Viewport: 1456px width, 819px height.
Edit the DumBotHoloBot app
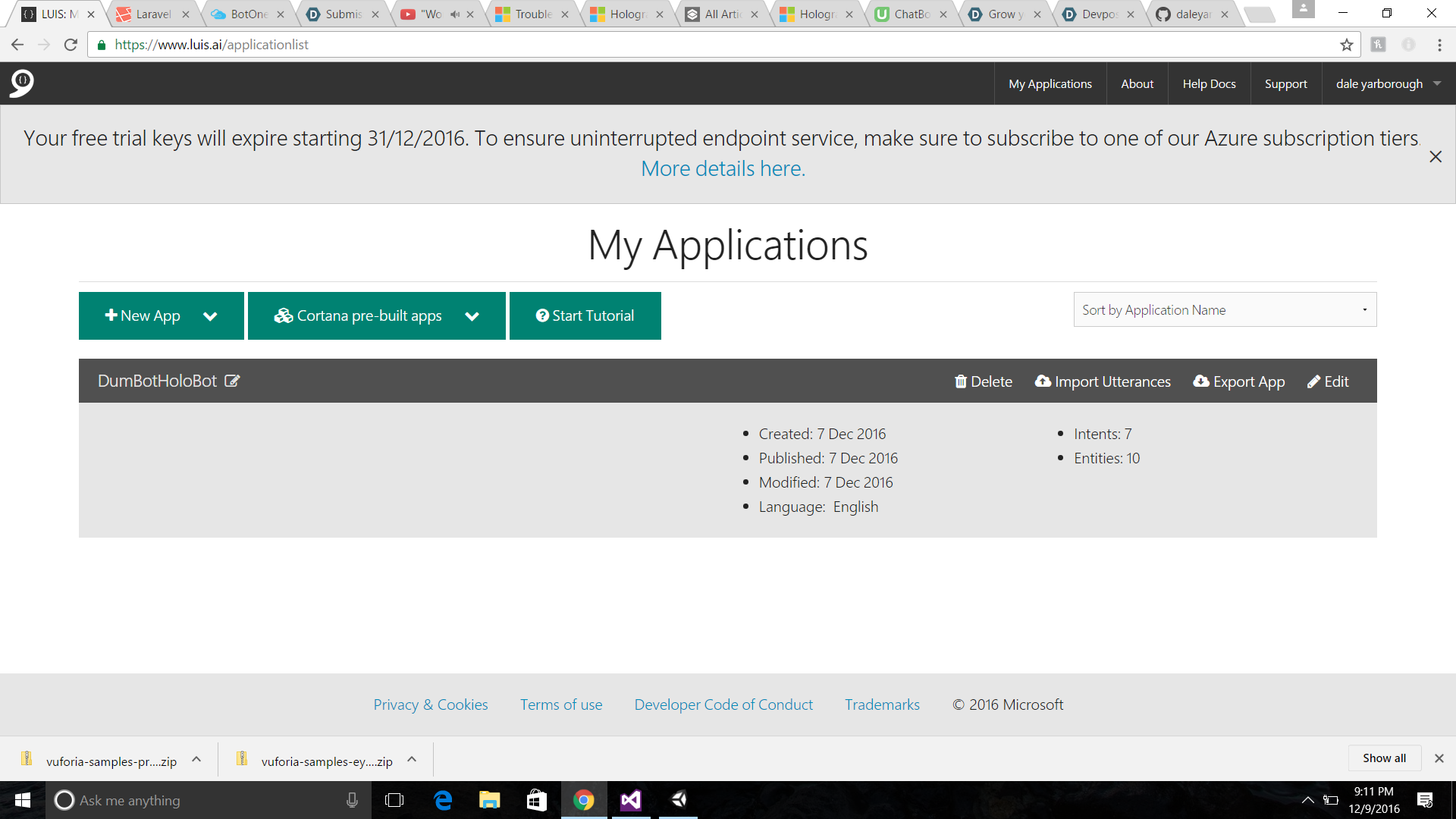(x=1328, y=381)
